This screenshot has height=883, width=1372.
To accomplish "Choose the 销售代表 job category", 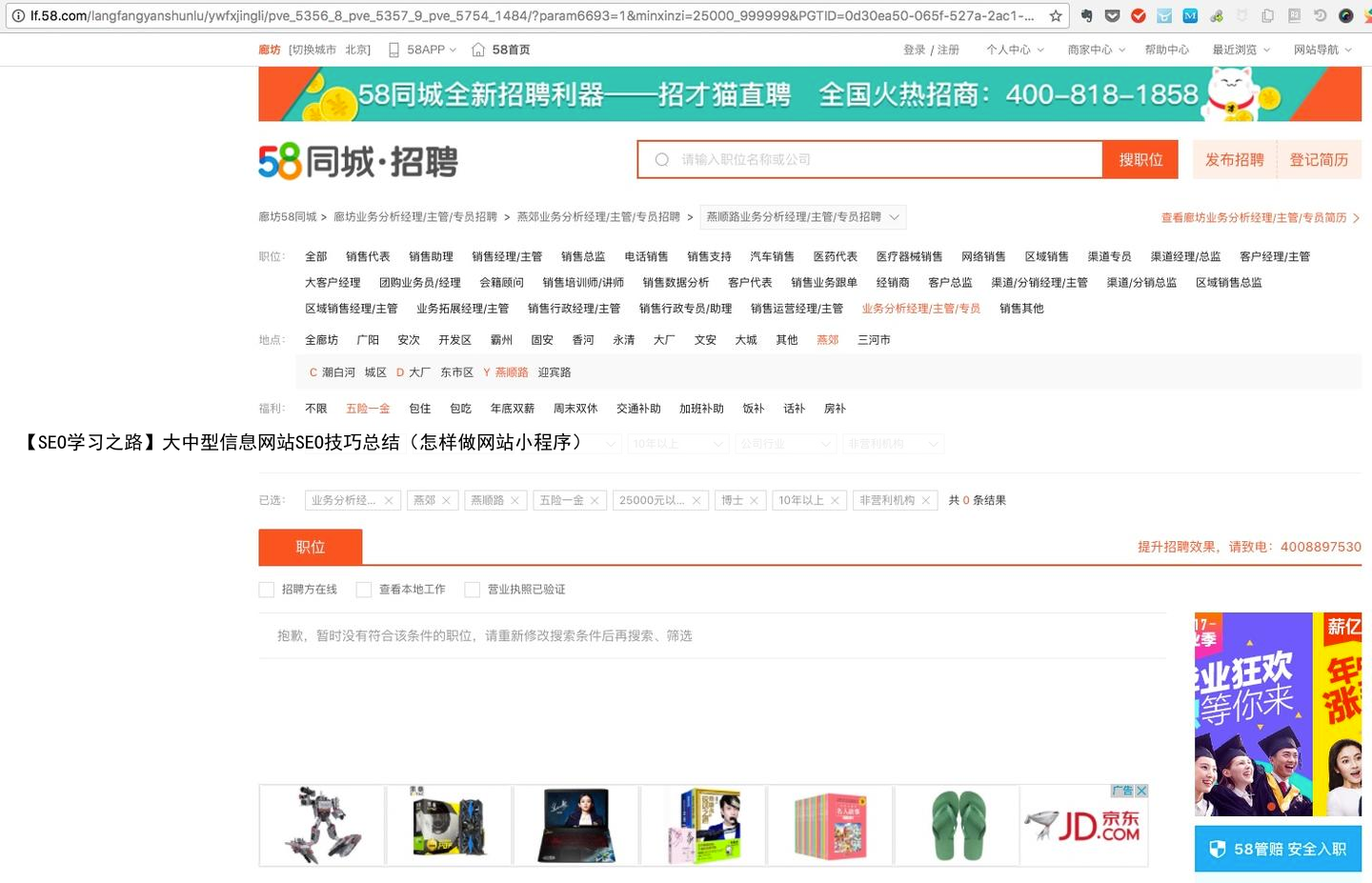I will (x=368, y=256).
